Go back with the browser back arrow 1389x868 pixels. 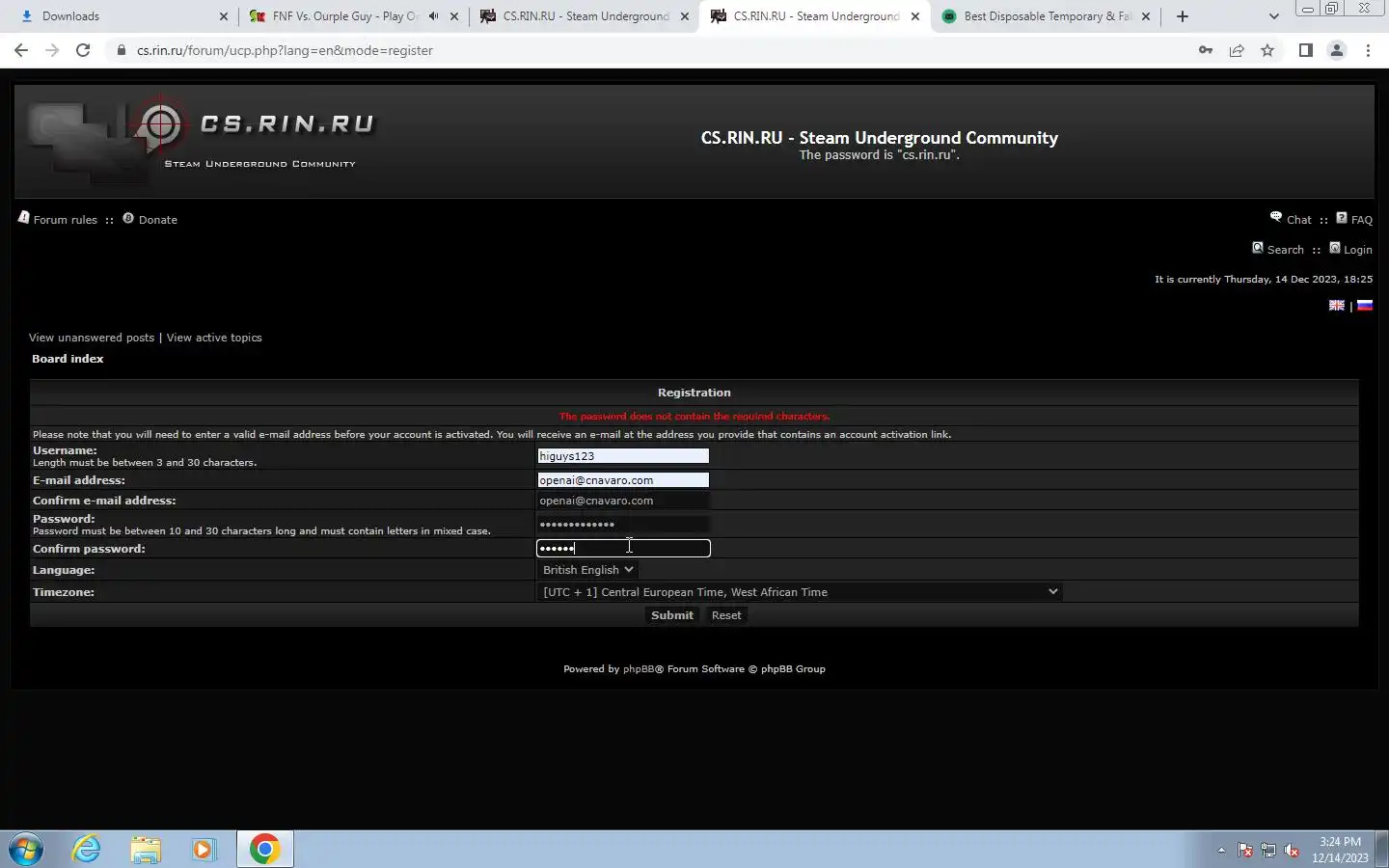pyautogui.click(x=21, y=50)
